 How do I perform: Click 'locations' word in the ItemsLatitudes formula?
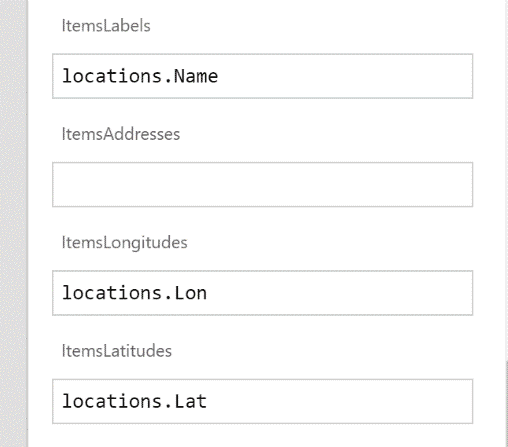112,401
